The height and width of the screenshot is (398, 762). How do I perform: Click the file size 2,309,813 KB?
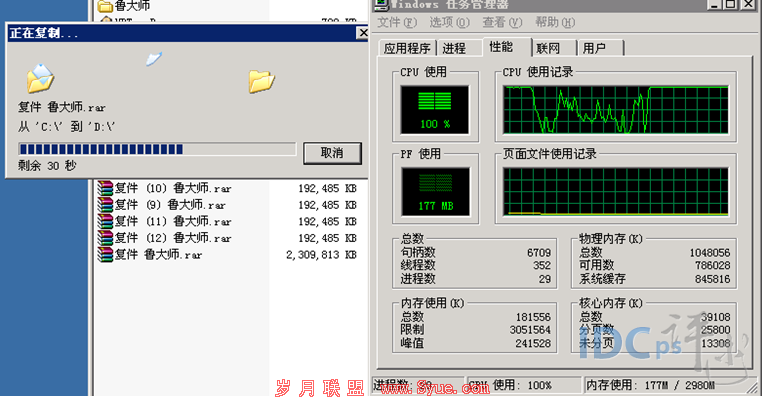click(x=321, y=255)
